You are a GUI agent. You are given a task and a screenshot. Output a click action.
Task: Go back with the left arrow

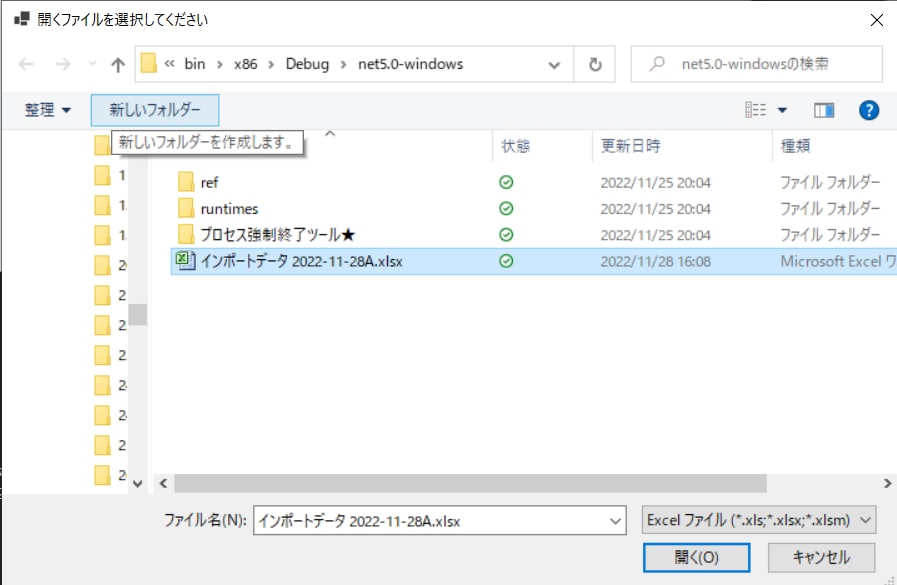pyautogui.click(x=26, y=64)
